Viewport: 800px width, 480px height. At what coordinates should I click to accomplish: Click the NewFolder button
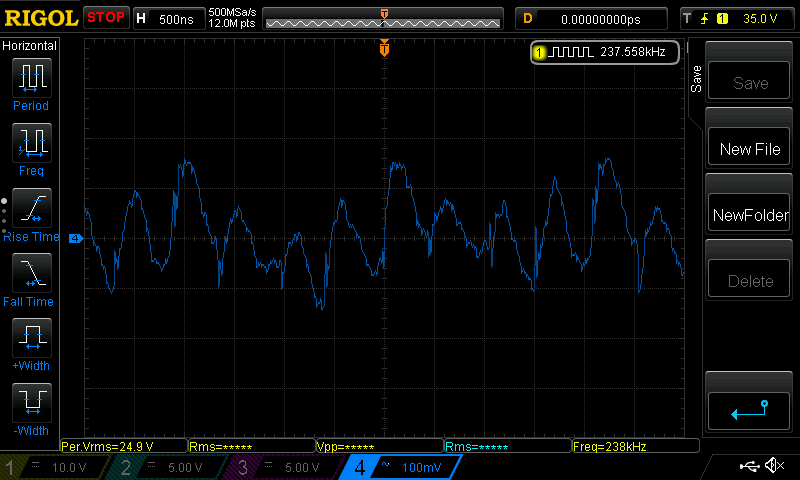(x=749, y=215)
